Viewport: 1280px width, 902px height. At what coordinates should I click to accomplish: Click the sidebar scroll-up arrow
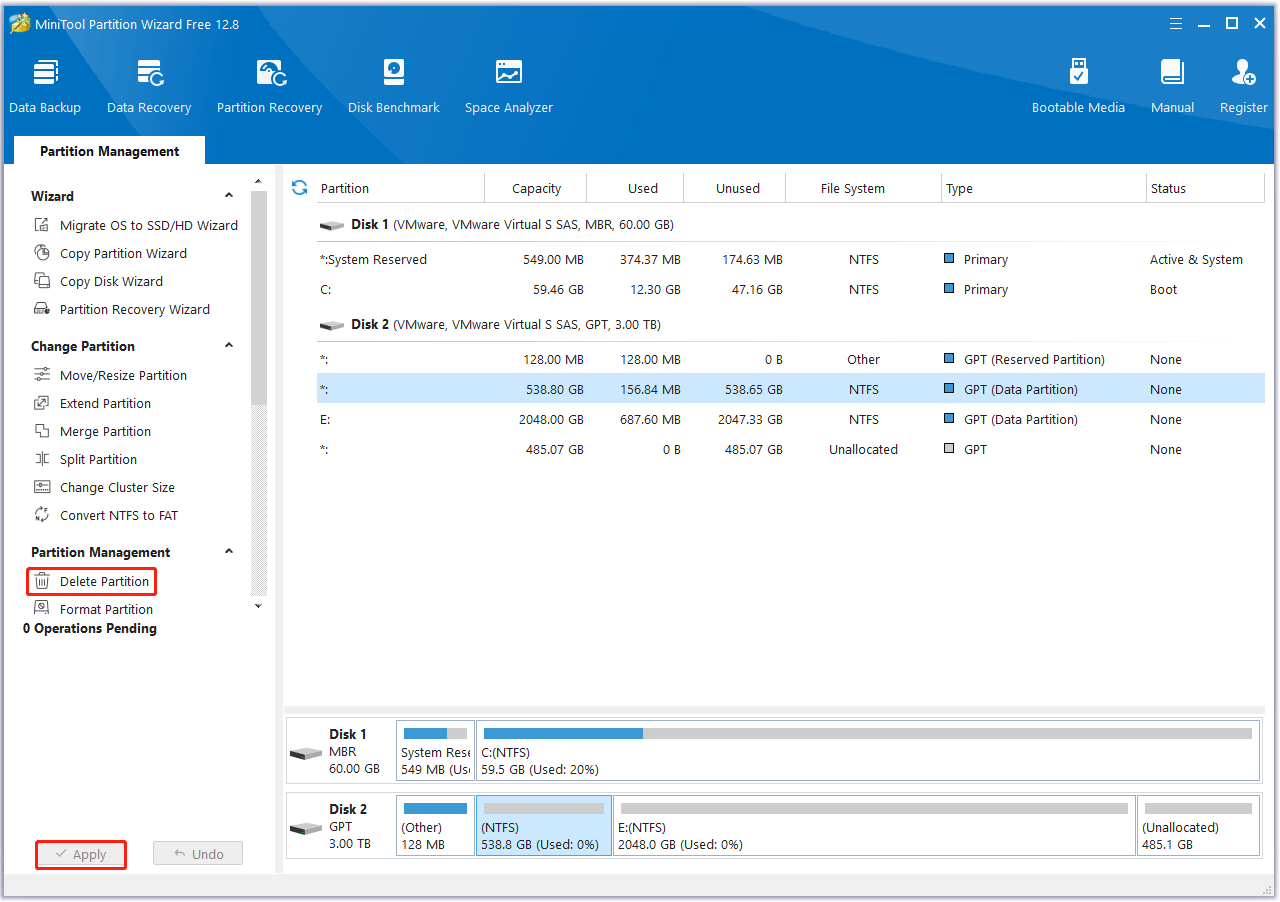[259, 182]
